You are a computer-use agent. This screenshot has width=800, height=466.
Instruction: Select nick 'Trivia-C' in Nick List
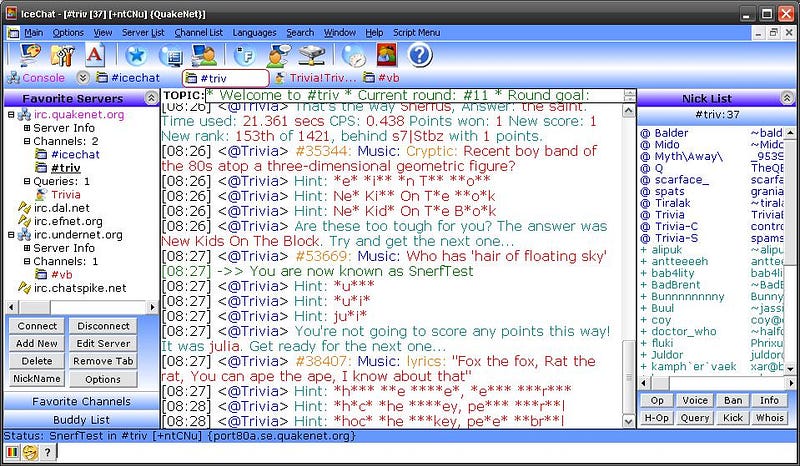(x=676, y=226)
